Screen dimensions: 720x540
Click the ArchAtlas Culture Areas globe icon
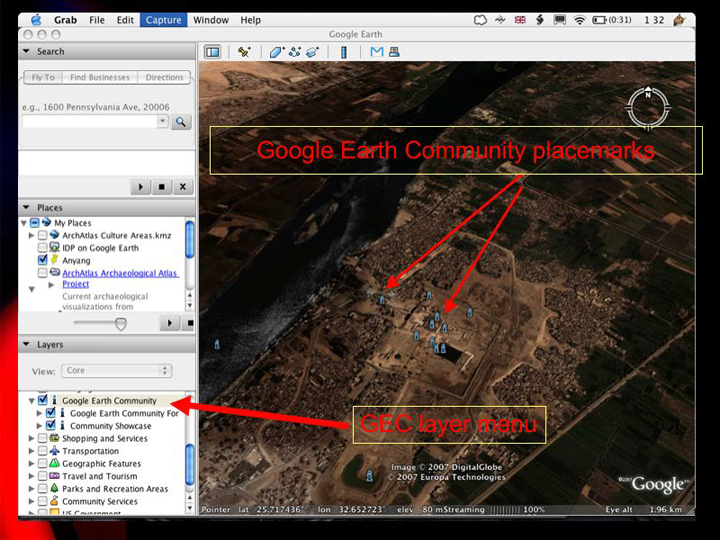tap(55, 235)
